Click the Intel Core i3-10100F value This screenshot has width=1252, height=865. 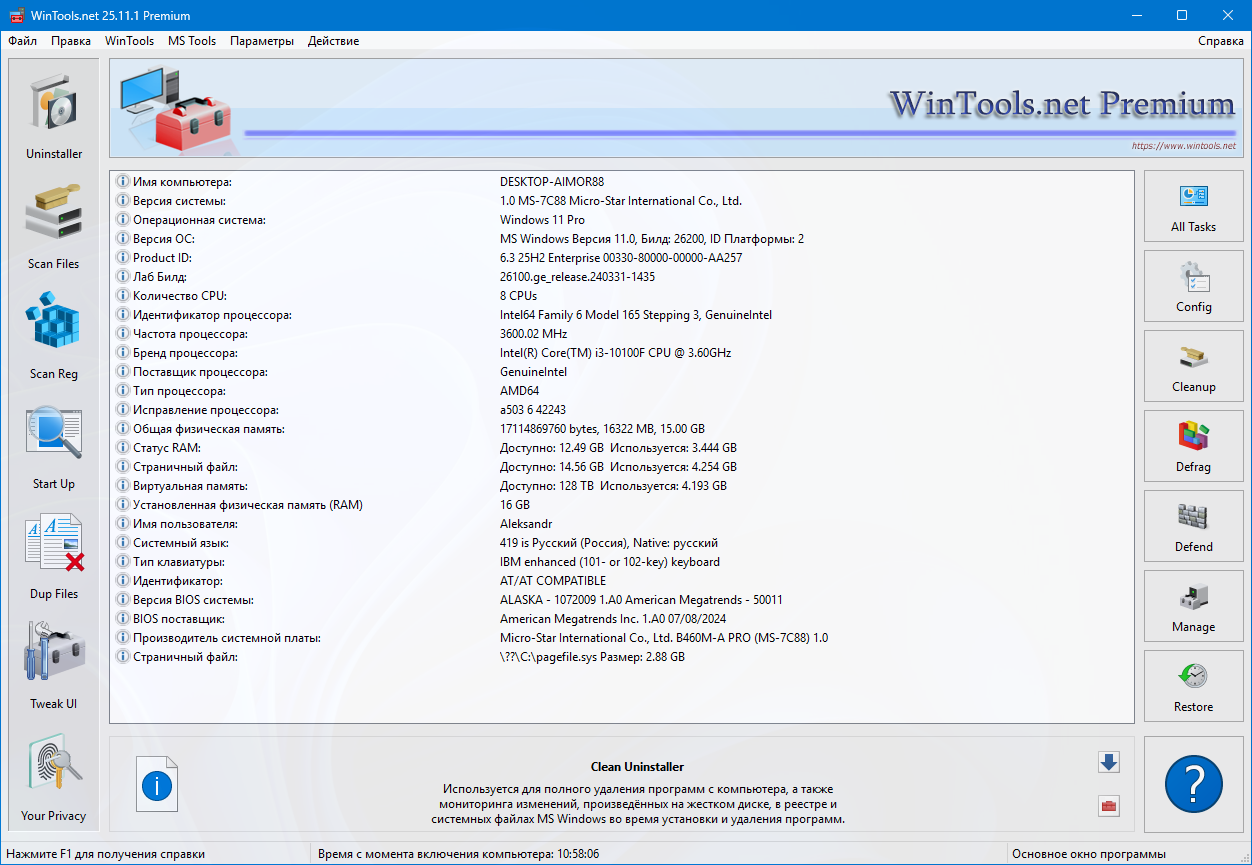click(x=616, y=353)
